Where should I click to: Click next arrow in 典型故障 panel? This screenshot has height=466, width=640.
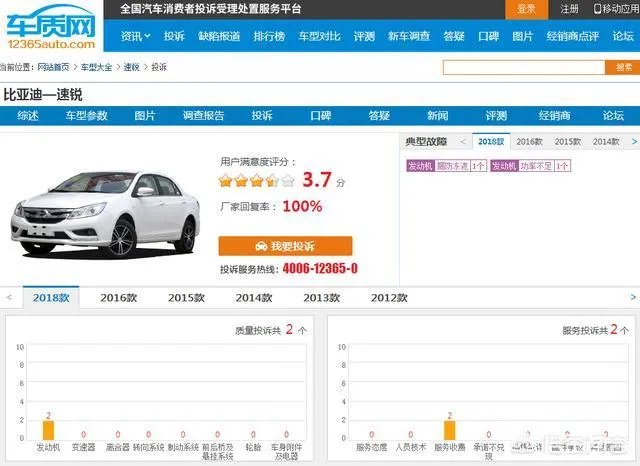coord(634,142)
